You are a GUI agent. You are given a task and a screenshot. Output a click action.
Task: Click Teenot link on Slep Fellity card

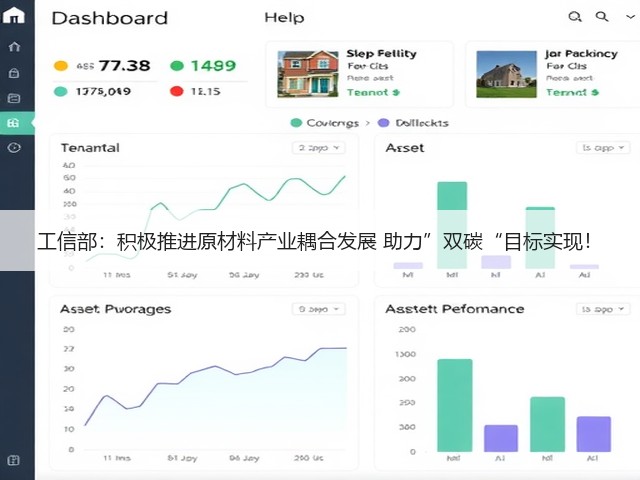(373, 92)
